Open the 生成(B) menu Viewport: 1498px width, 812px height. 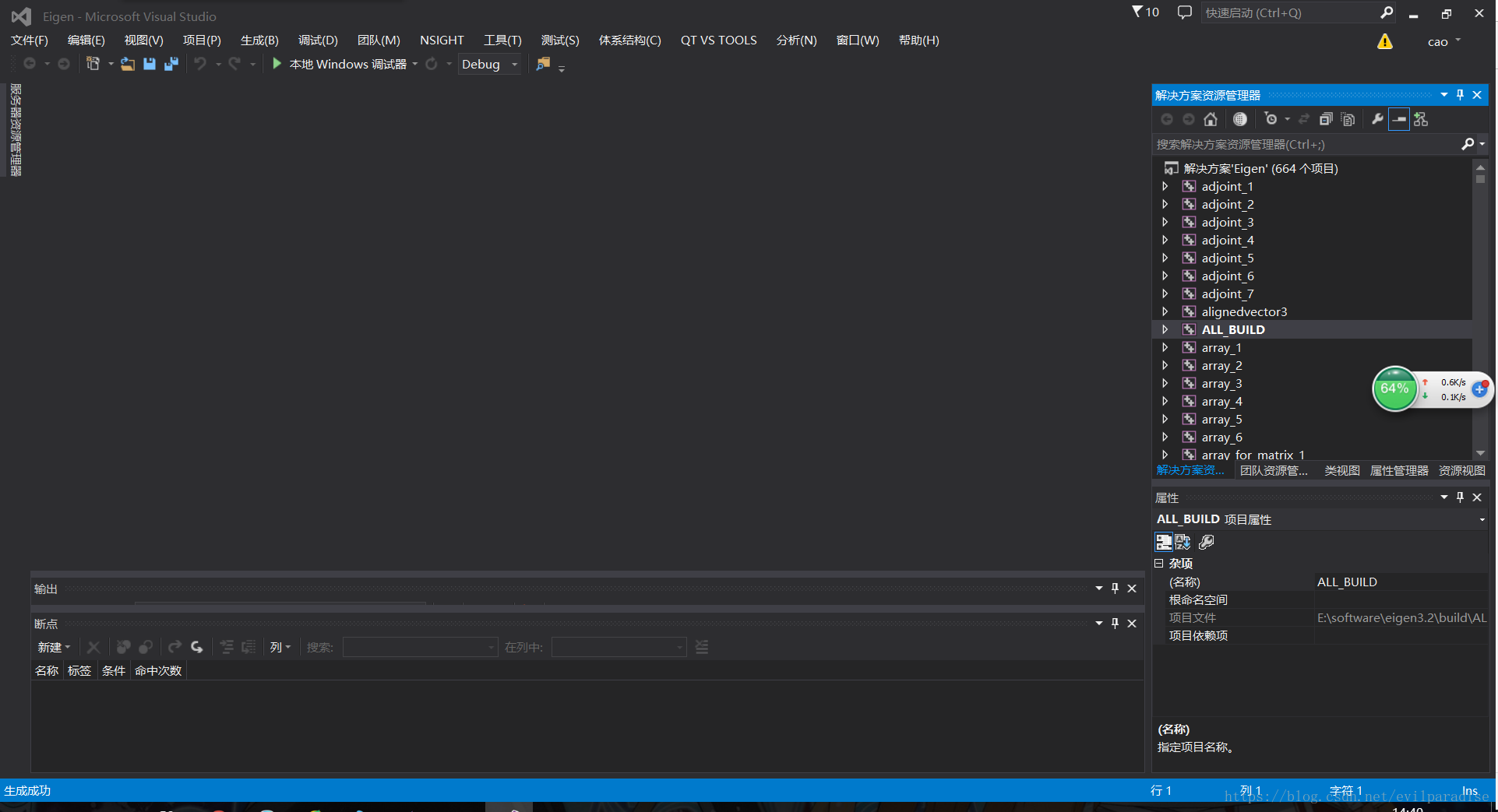point(259,40)
